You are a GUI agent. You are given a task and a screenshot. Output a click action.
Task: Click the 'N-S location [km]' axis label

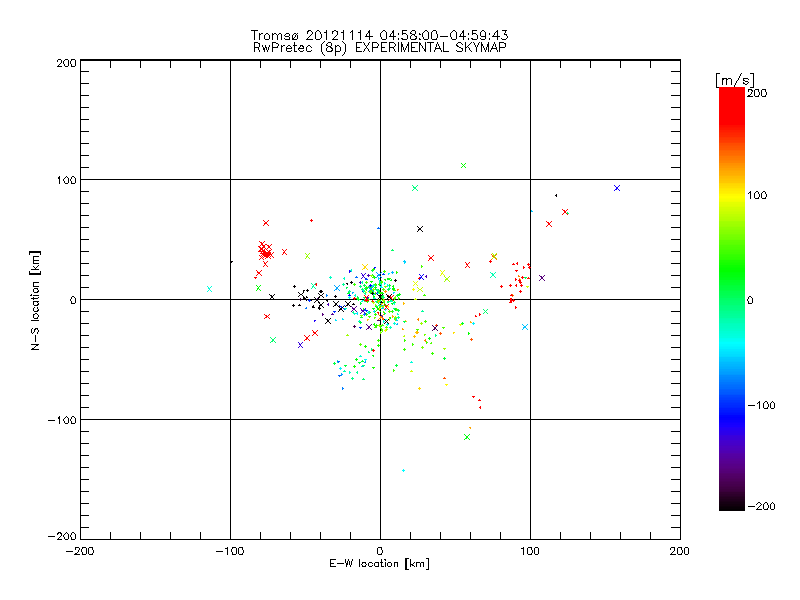(35, 300)
